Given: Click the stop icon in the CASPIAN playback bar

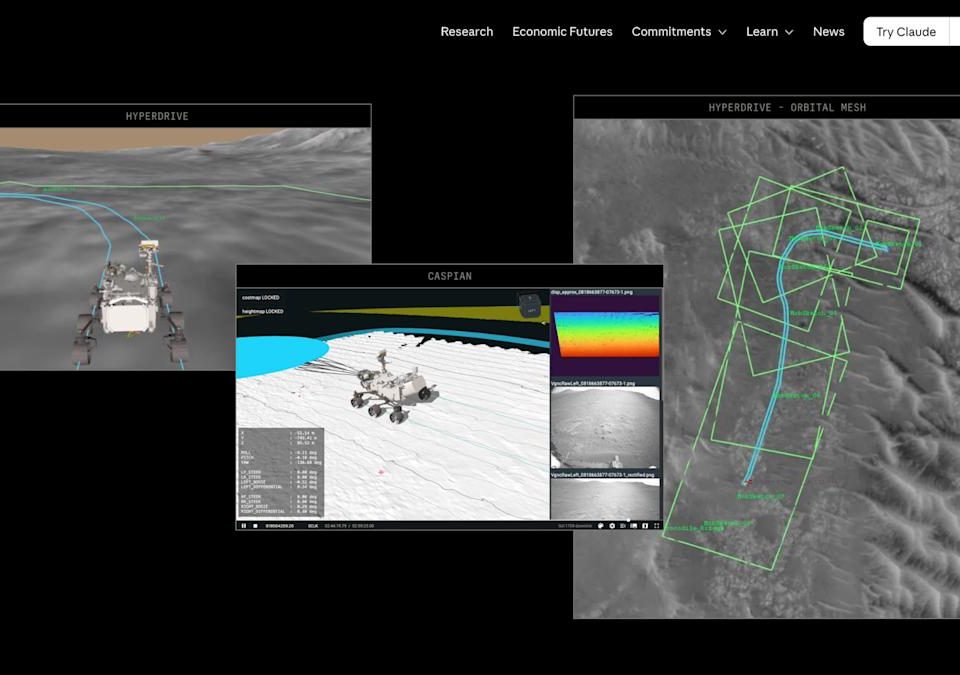Looking at the screenshot, I should point(255,524).
